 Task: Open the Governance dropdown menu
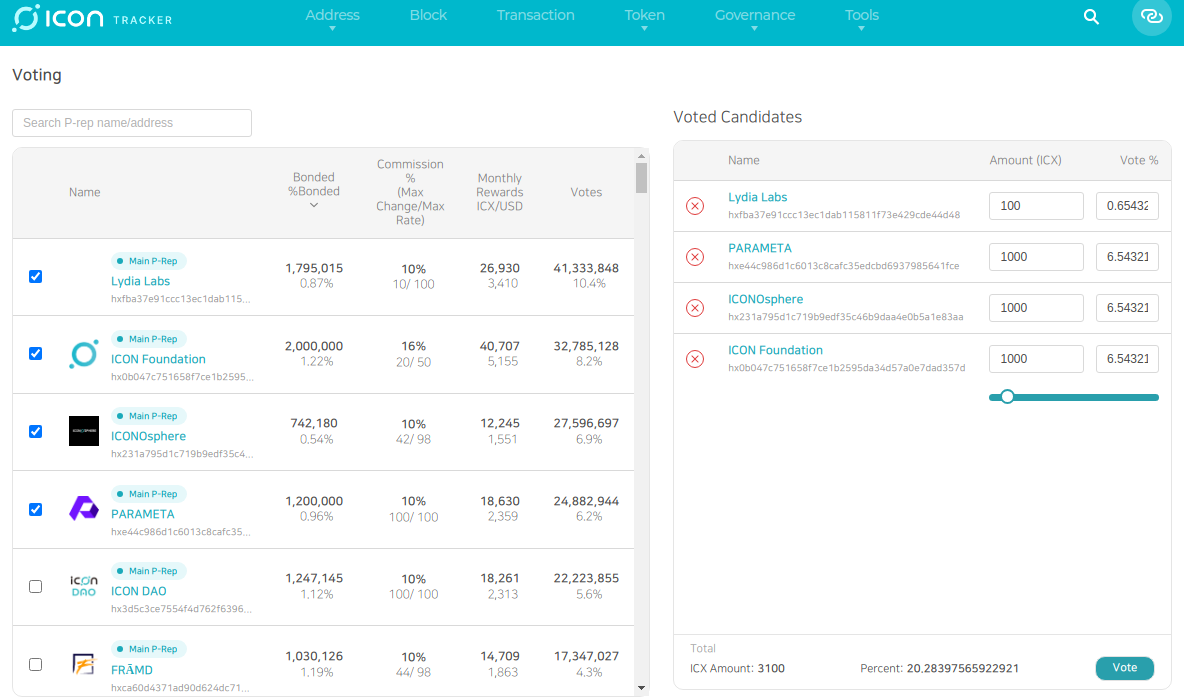pos(755,17)
